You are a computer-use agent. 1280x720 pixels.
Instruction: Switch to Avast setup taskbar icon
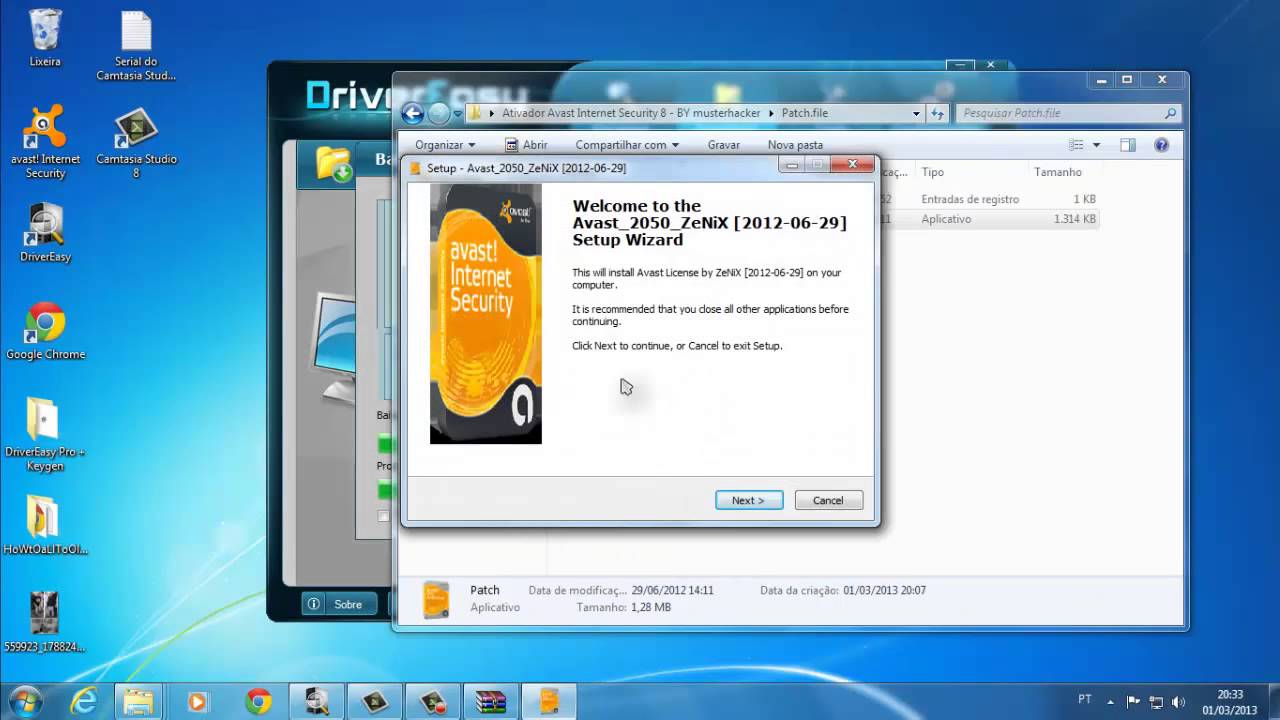tap(549, 701)
